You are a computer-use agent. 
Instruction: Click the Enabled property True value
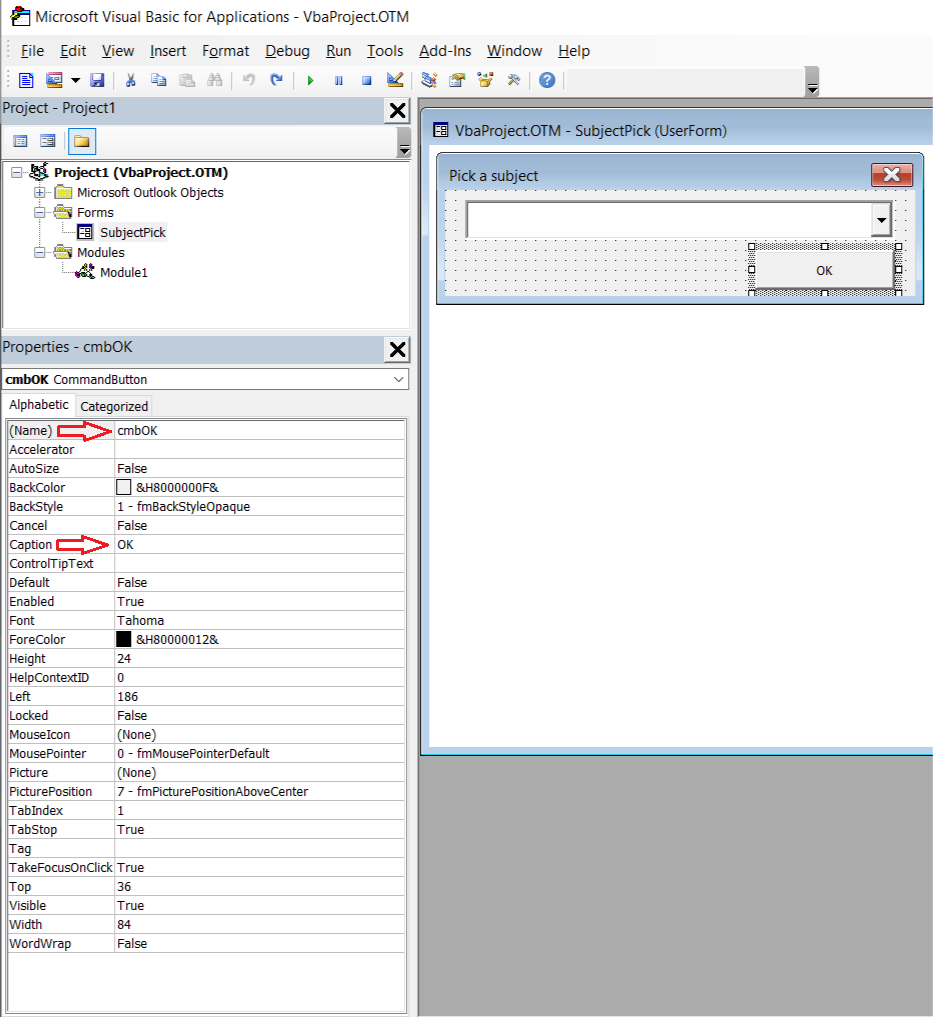point(260,601)
